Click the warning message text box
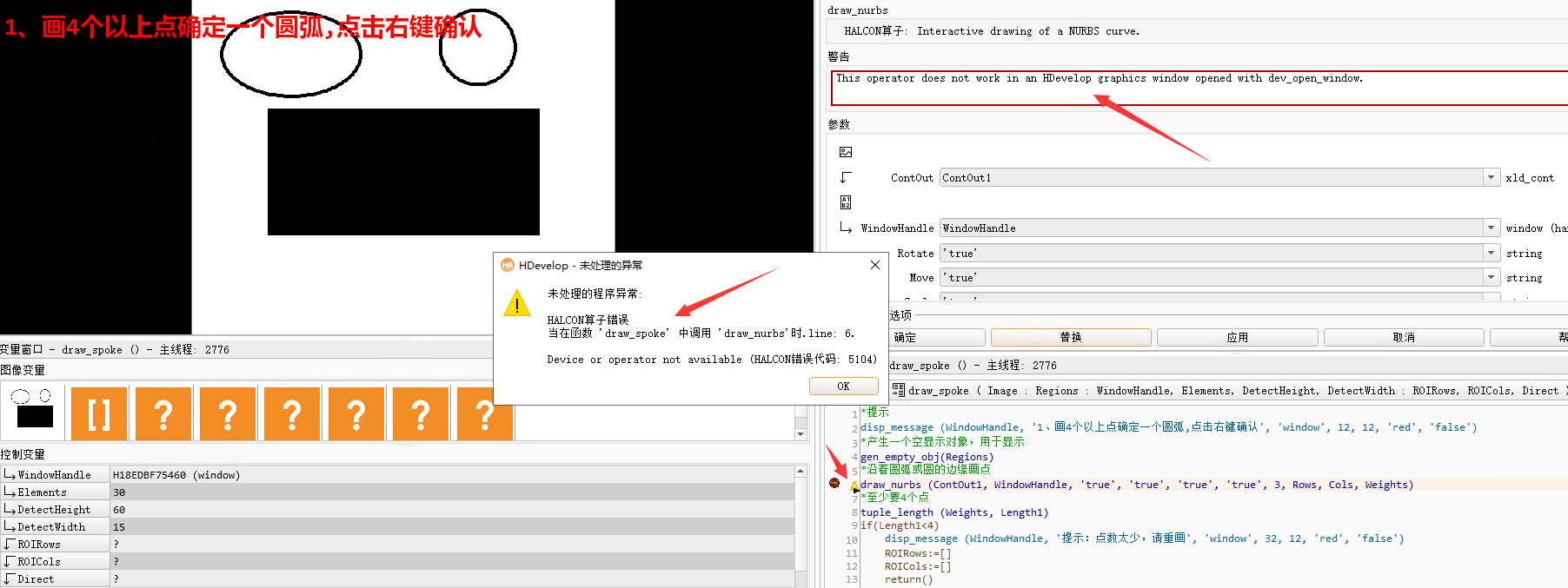Image resolution: width=1568 pixels, height=588 pixels. (1199, 88)
